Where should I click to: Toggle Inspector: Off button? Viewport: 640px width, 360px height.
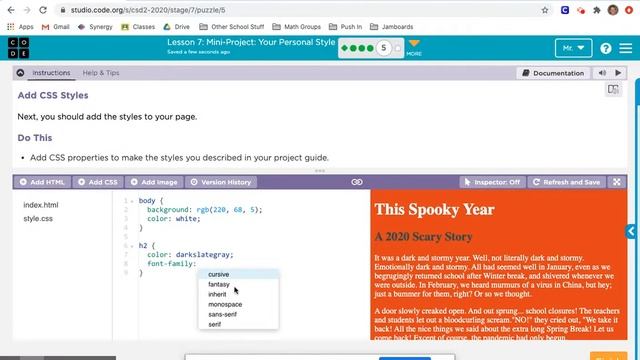click(x=492, y=182)
